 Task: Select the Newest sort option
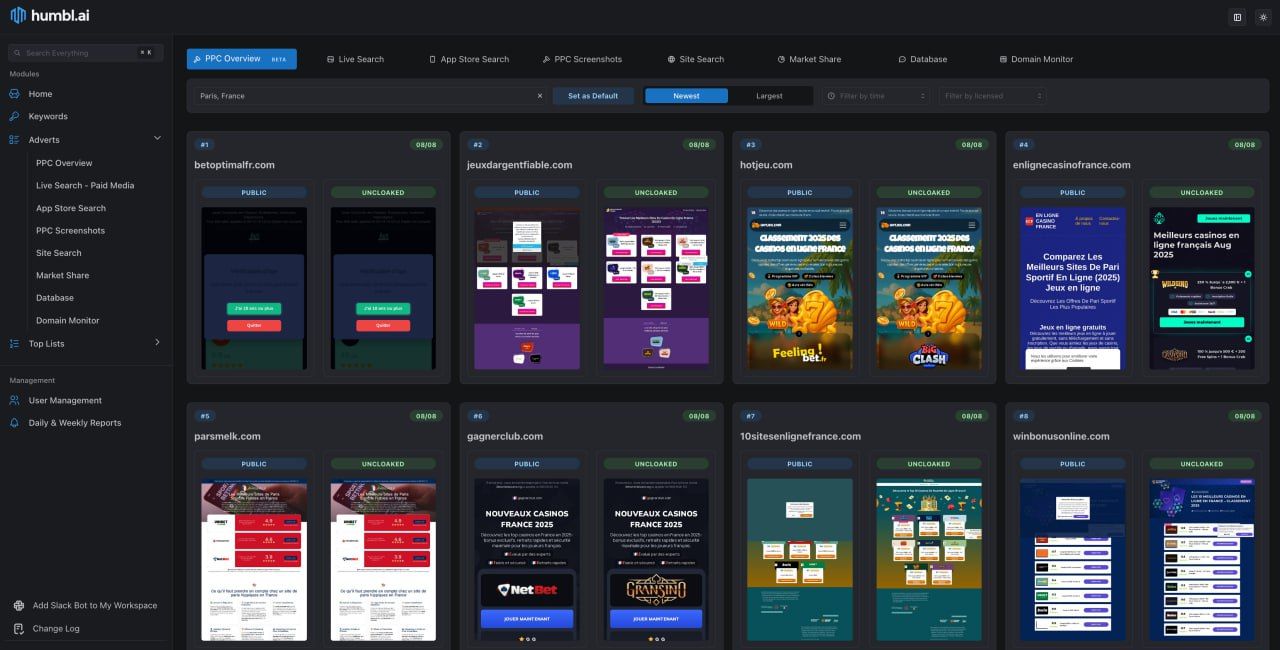tap(686, 96)
